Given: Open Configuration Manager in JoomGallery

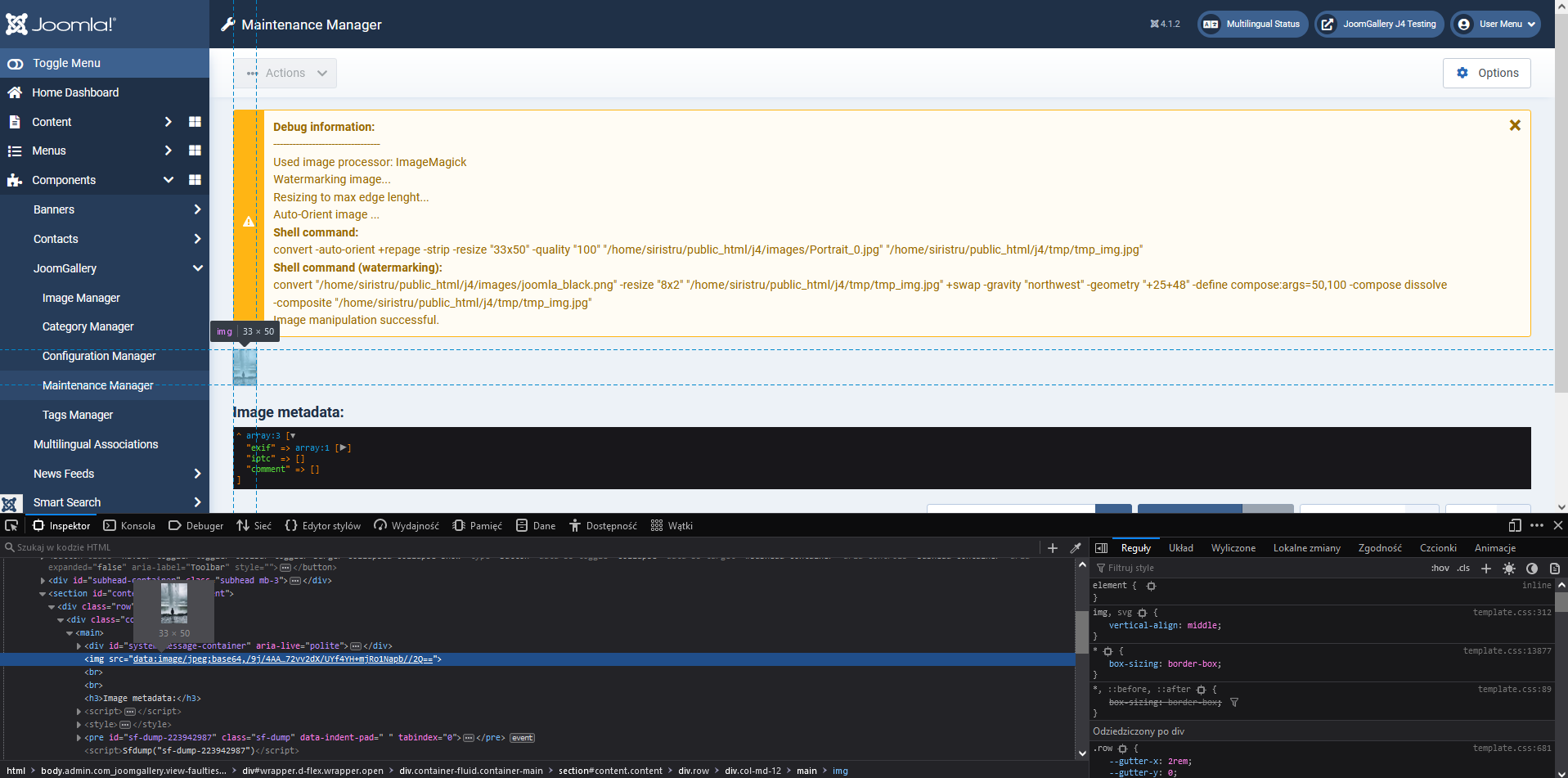Looking at the screenshot, I should tap(99, 356).
